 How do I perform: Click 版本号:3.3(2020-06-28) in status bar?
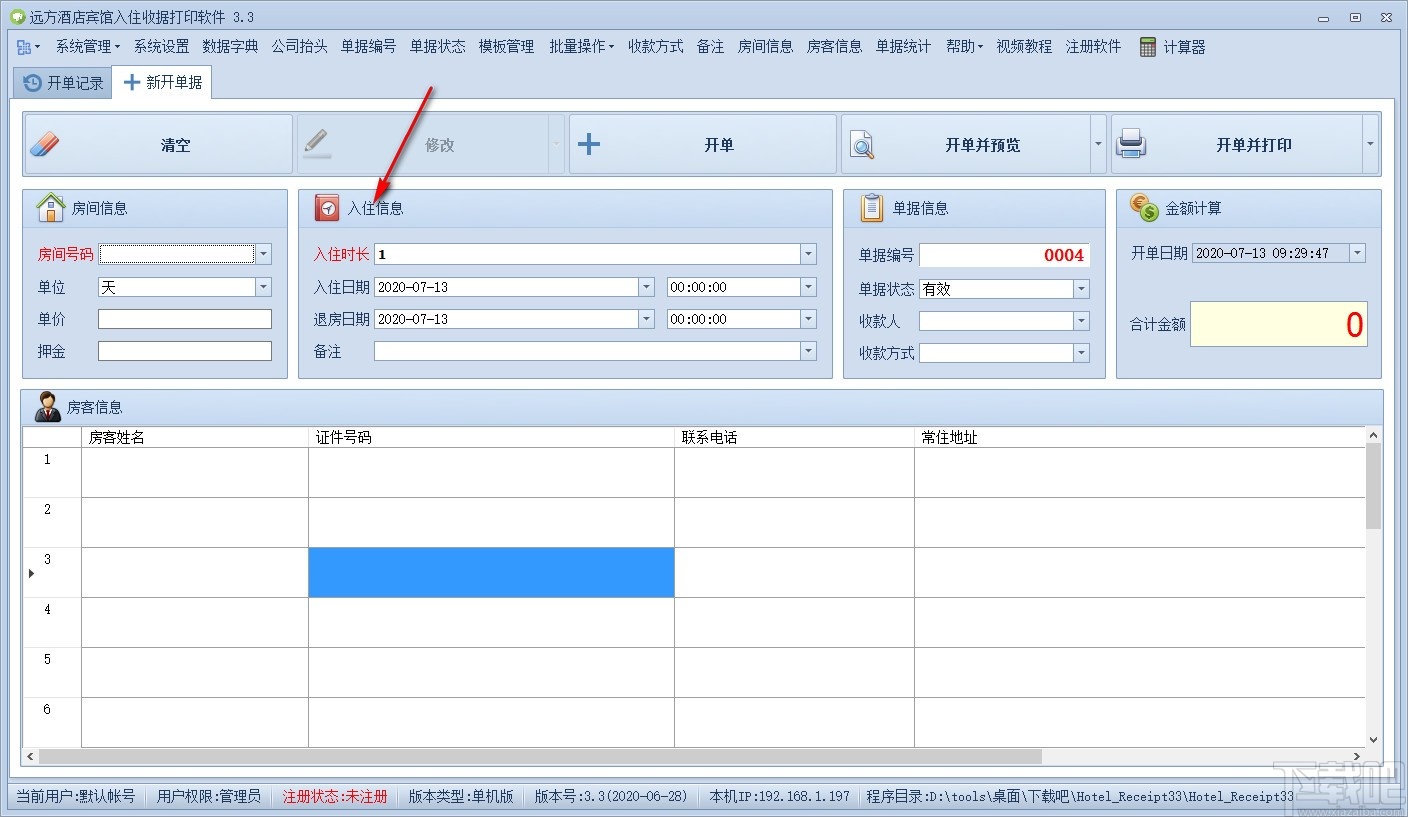[x=611, y=796]
